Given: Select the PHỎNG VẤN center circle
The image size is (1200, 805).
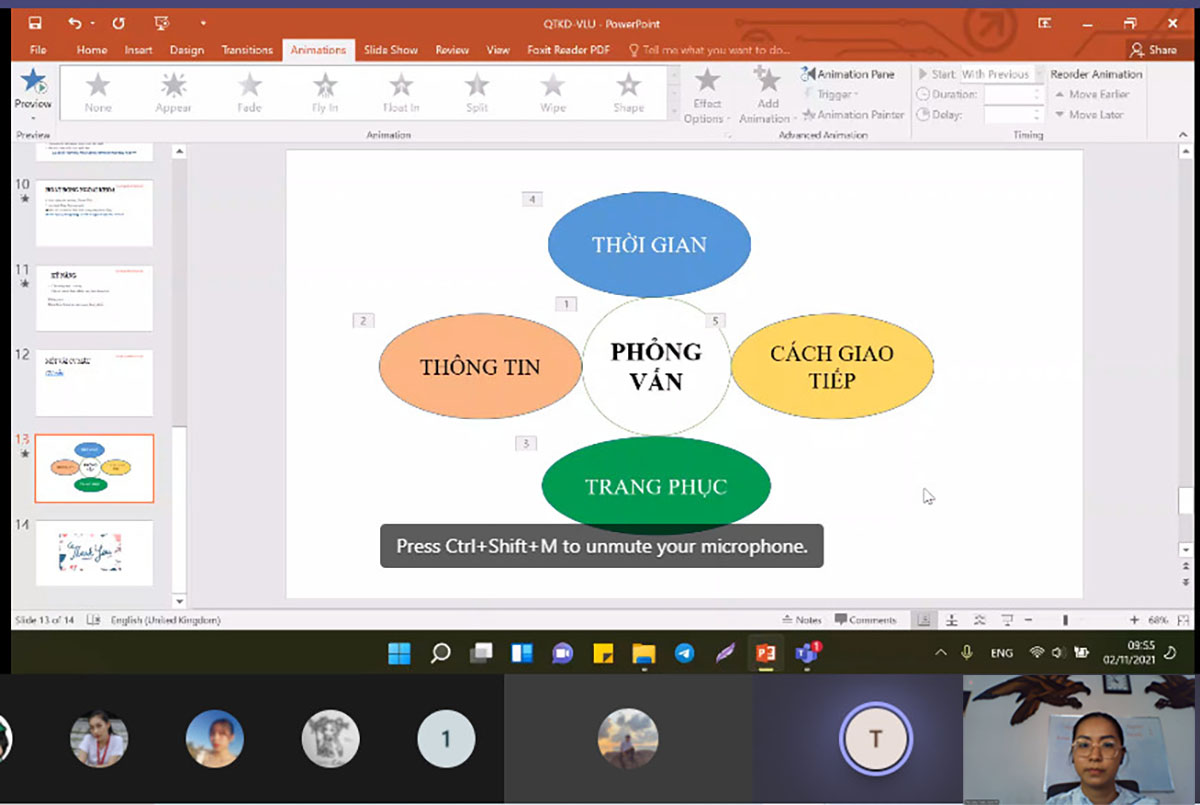Looking at the screenshot, I should point(656,366).
